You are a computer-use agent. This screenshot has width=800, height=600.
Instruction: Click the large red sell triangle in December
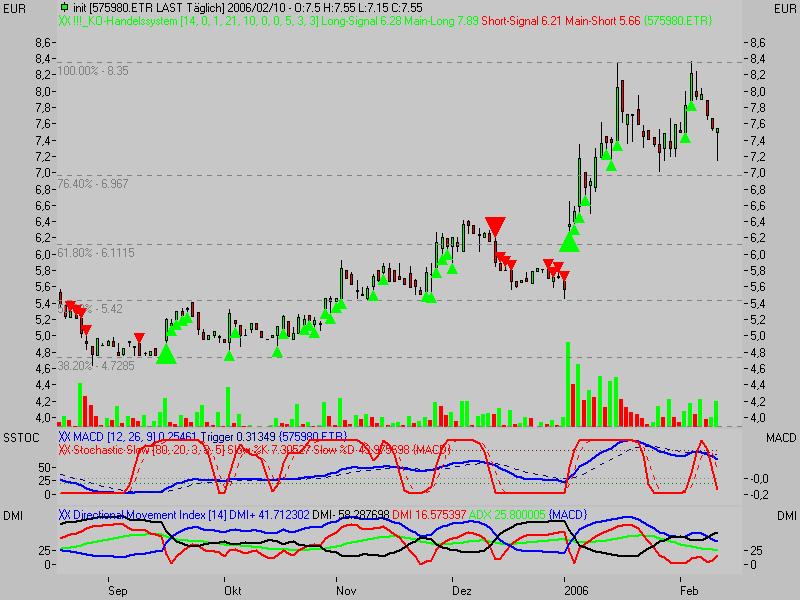(494, 226)
